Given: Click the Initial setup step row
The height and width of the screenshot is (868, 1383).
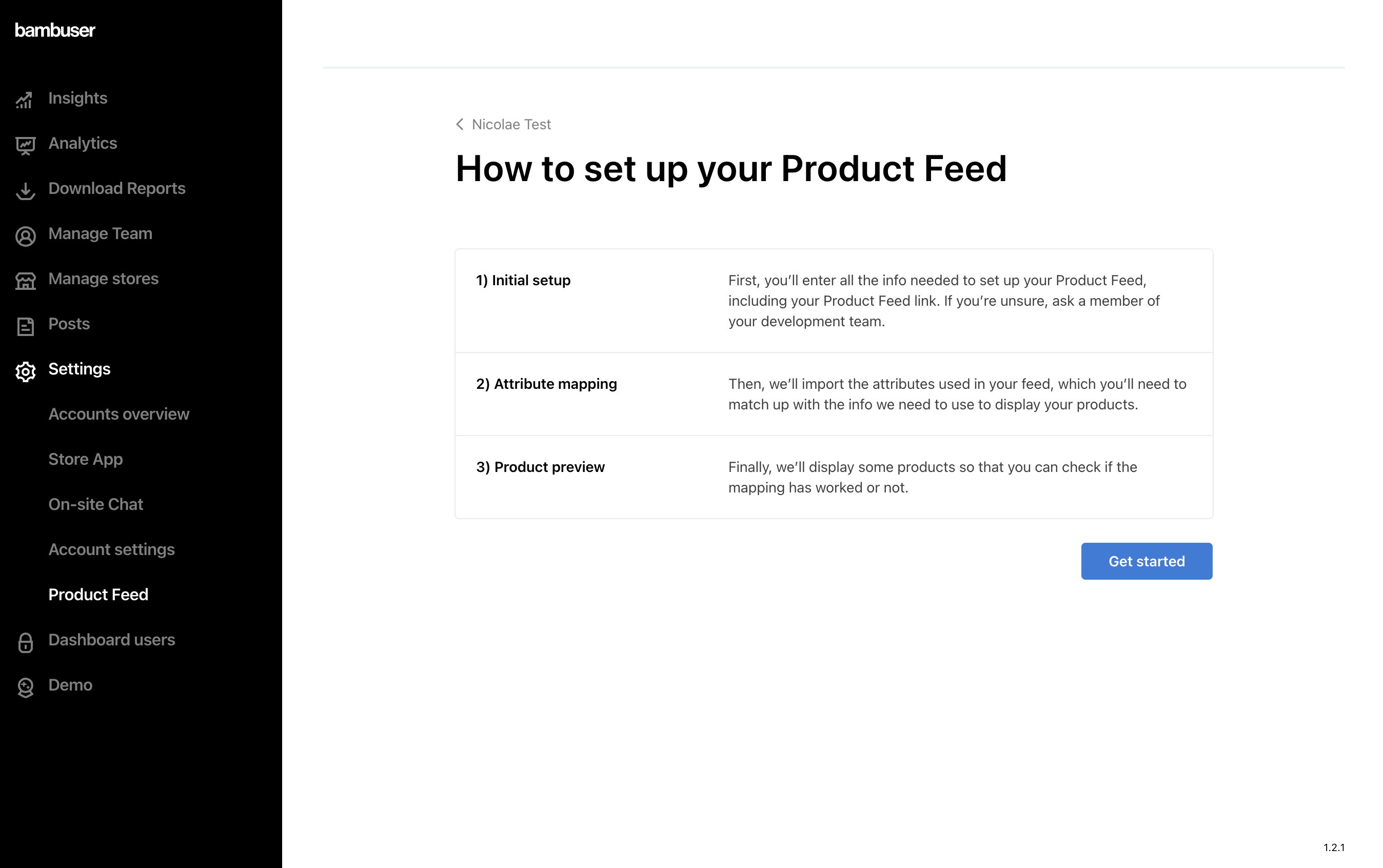Looking at the screenshot, I should (x=833, y=301).
